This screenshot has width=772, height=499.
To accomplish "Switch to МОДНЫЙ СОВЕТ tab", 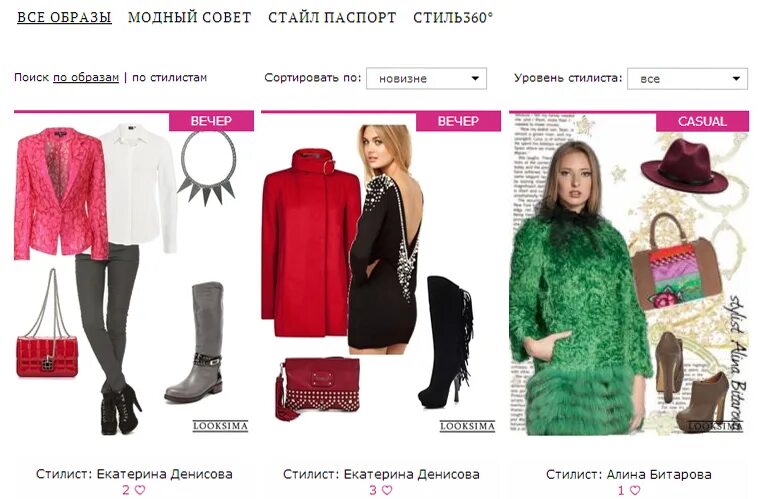I will [x=190, y=18].
